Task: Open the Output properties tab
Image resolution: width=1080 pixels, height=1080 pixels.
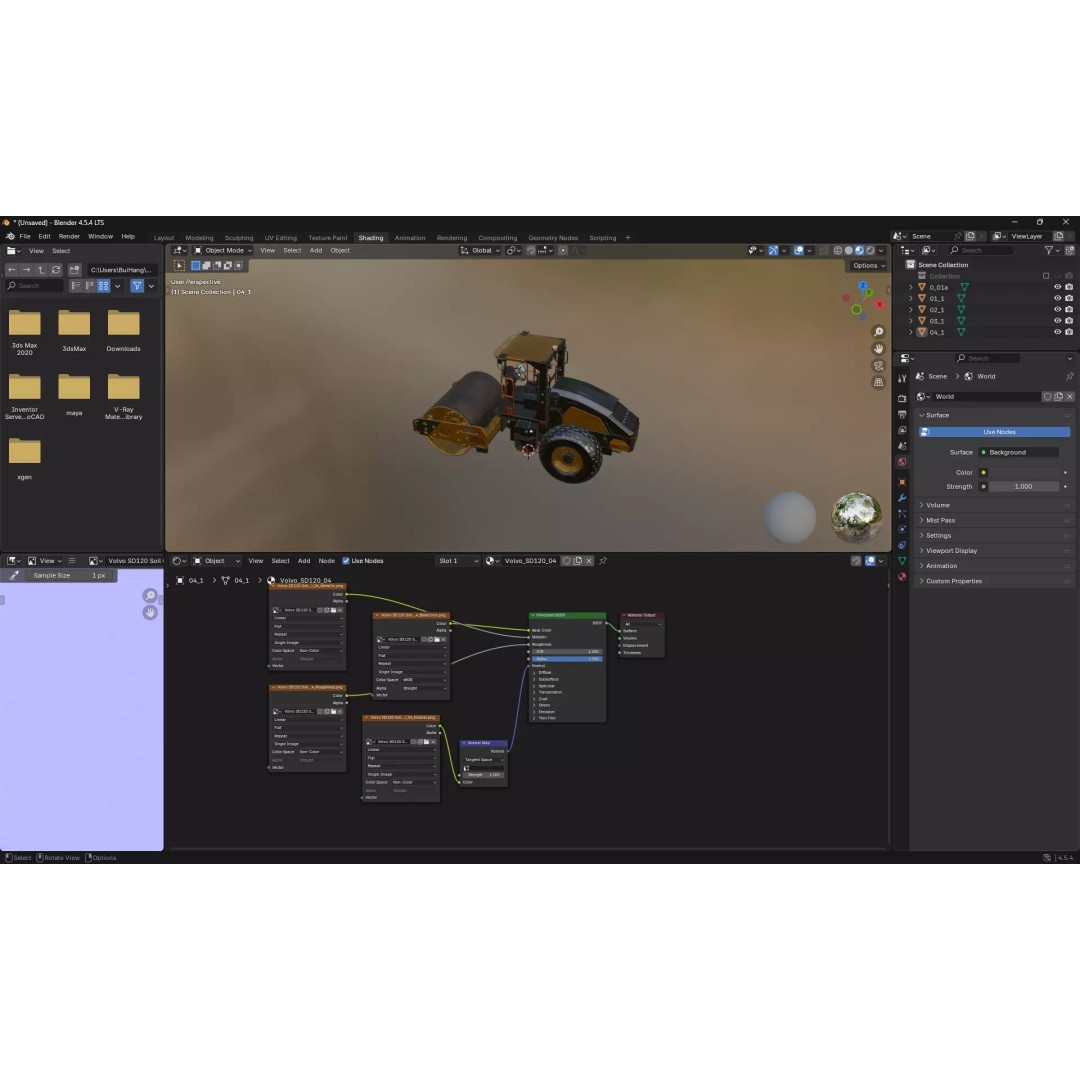Action: (x=902, y=414)
